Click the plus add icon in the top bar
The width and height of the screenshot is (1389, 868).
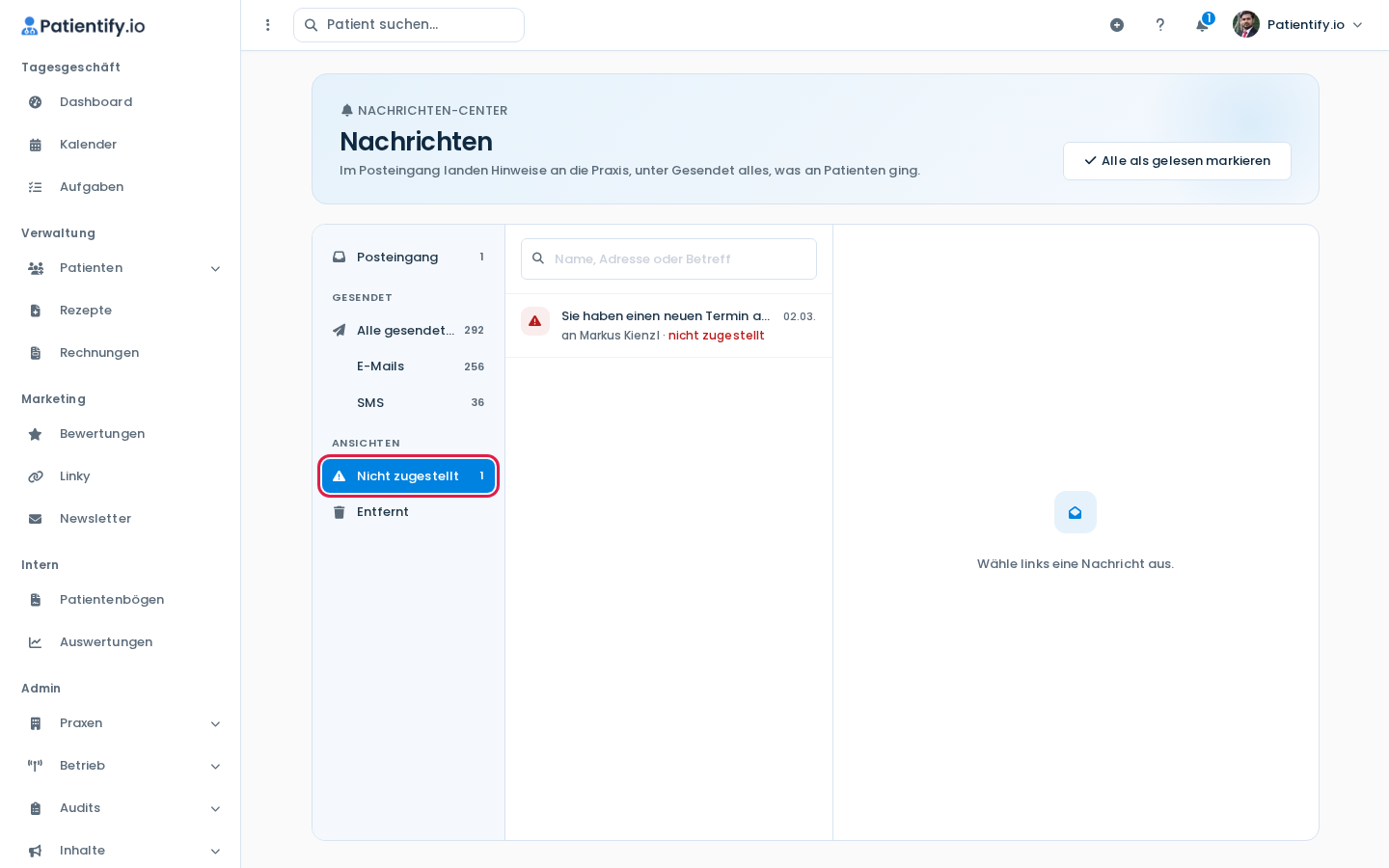pos(1117,25)
